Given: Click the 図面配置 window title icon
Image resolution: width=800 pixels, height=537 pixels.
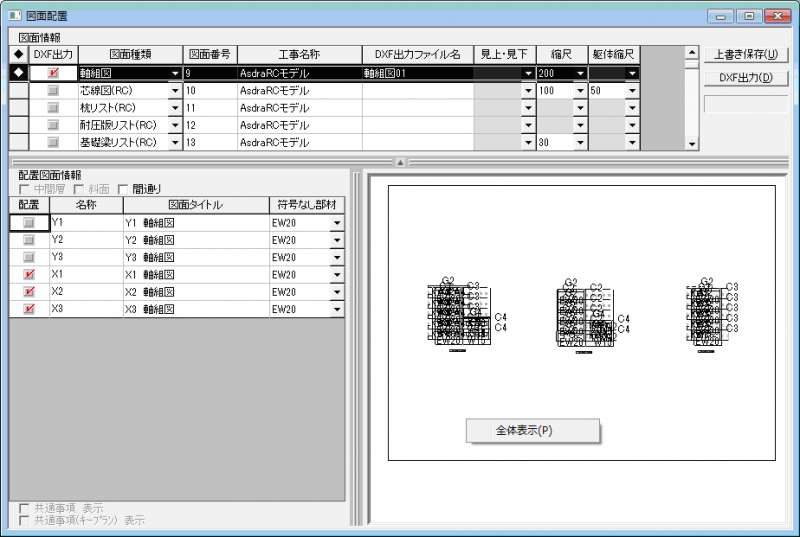Looking at the screenshot, I should pyautogui.click(x=14, y=15).
